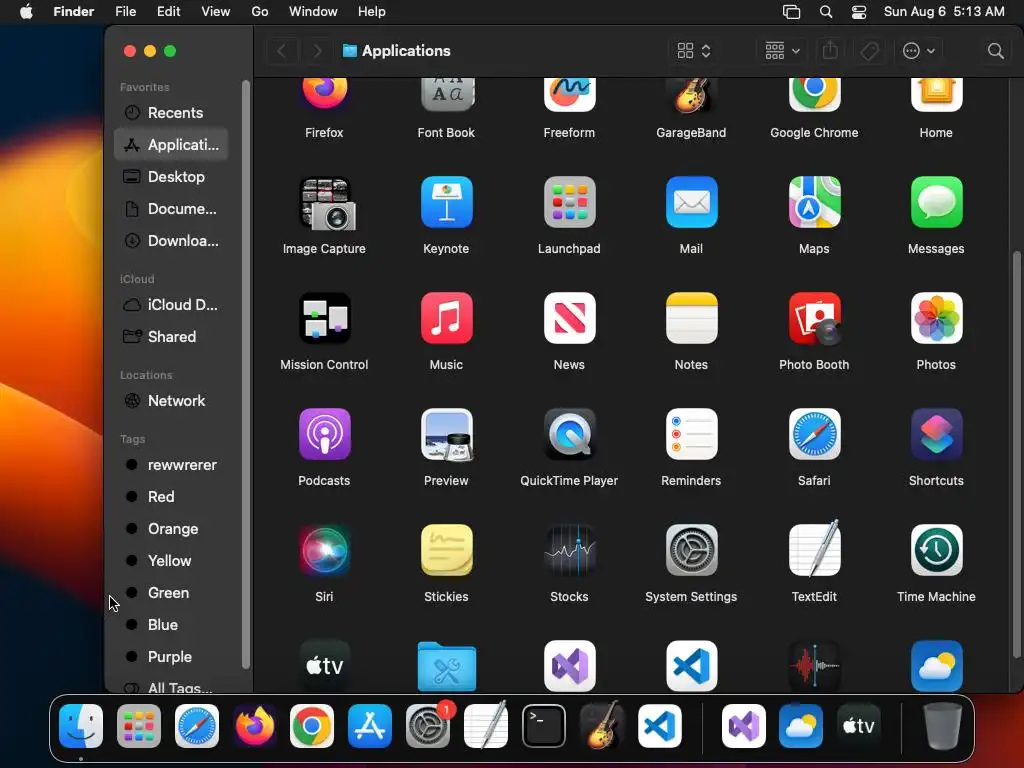Select Safari in the Applications grid
This screenshot has height=768, width=1024.
click(814, 434)
